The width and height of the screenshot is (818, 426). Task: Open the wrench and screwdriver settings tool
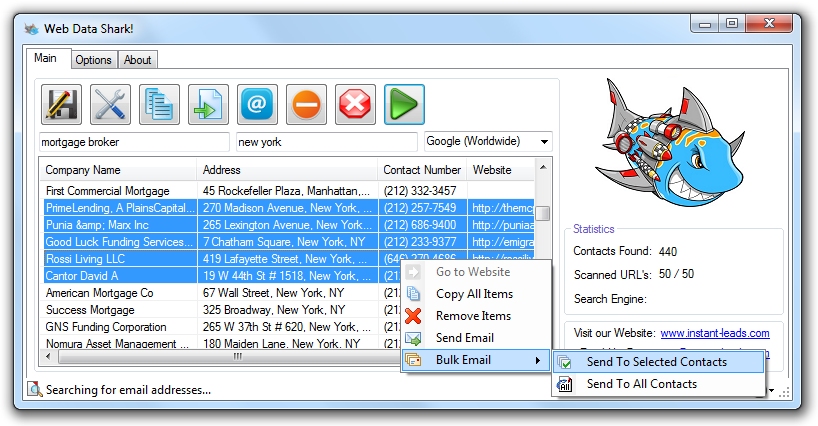pos(111,104)
